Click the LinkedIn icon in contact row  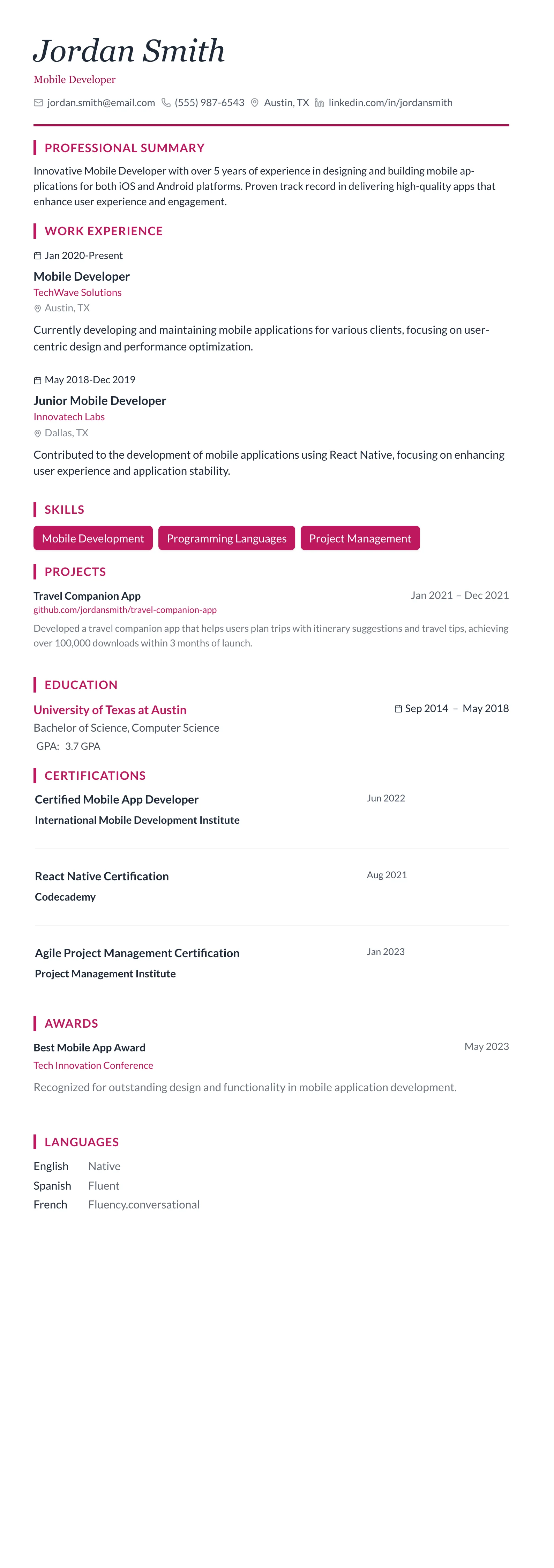pyautogui.click(x=319, y=103)
